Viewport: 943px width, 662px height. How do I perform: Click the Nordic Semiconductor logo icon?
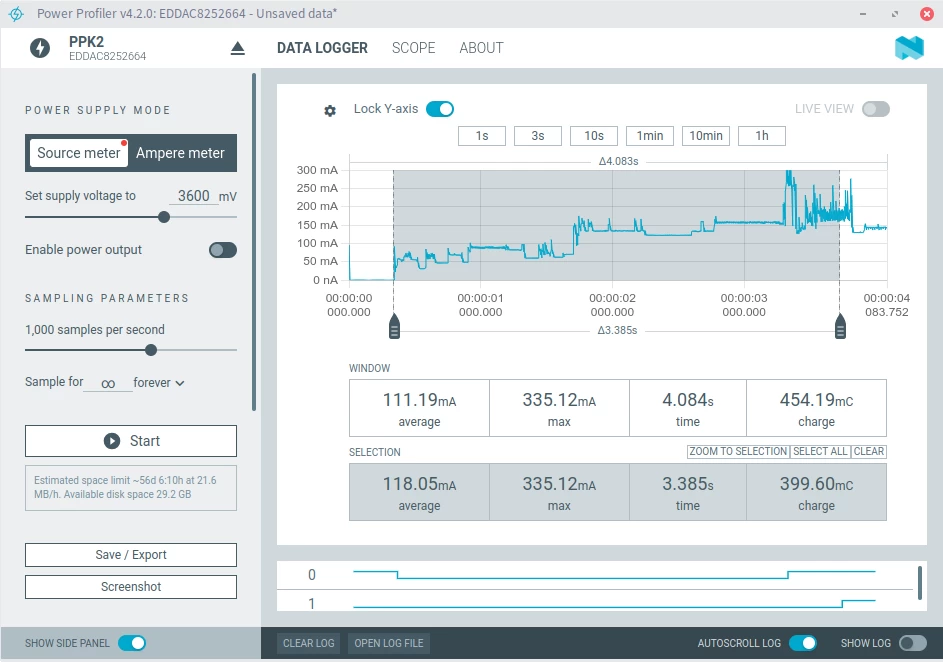pos(908,48)
